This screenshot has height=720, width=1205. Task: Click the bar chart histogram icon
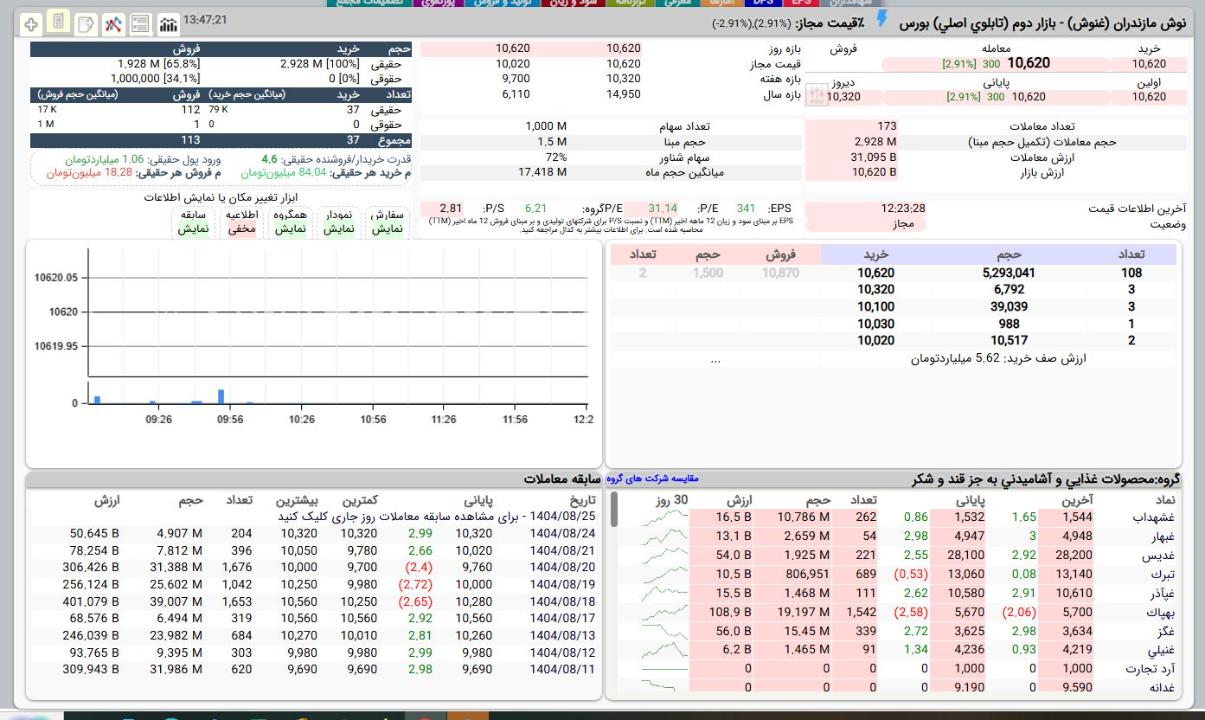[168, 22]
